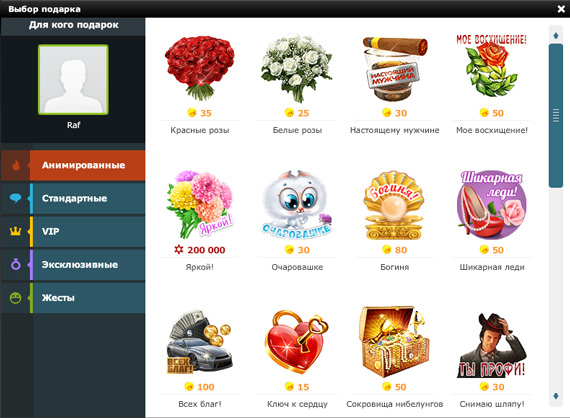
Task: Click the scrollbar up arrow
Action: (x=556, y=35)
